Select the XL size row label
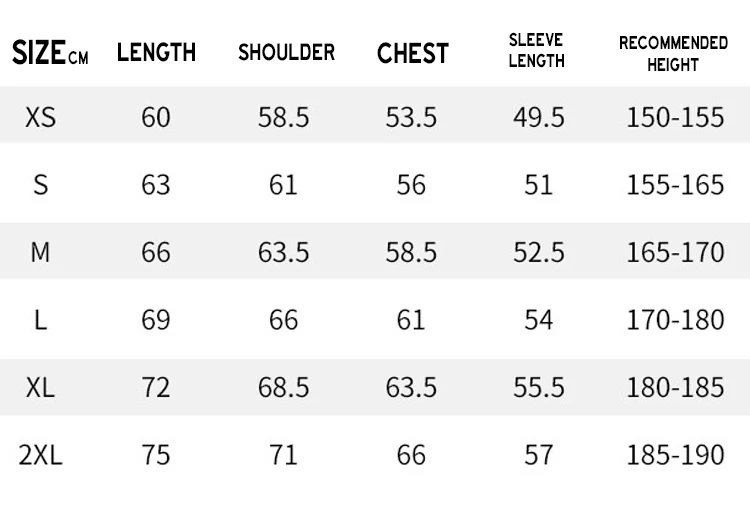 (x=40, y=387)
